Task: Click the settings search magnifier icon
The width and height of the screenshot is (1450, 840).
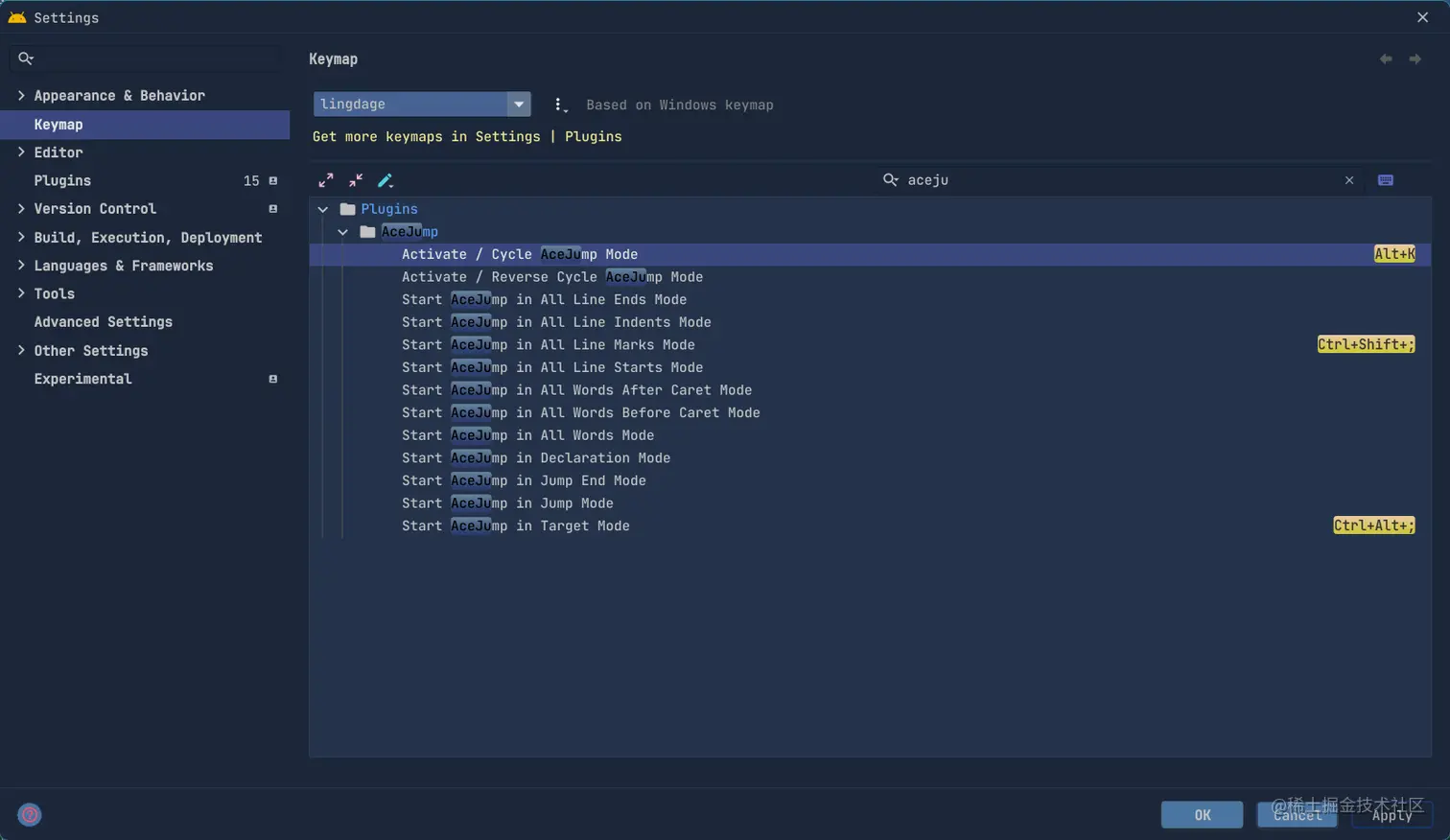Action: (26, 58)
